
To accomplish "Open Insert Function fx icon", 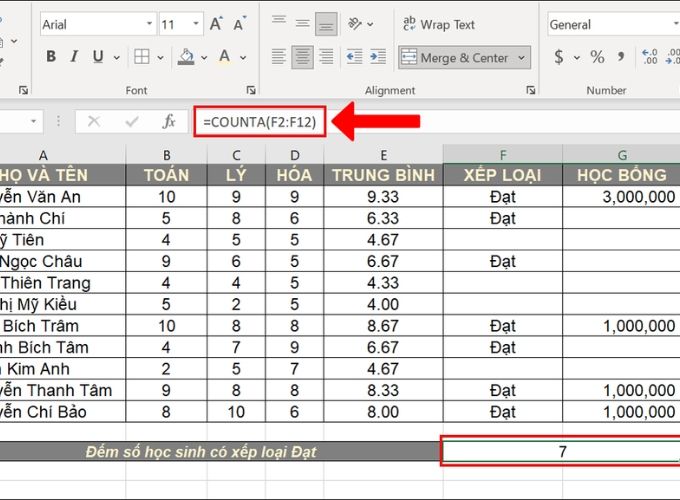I will 169,121.
